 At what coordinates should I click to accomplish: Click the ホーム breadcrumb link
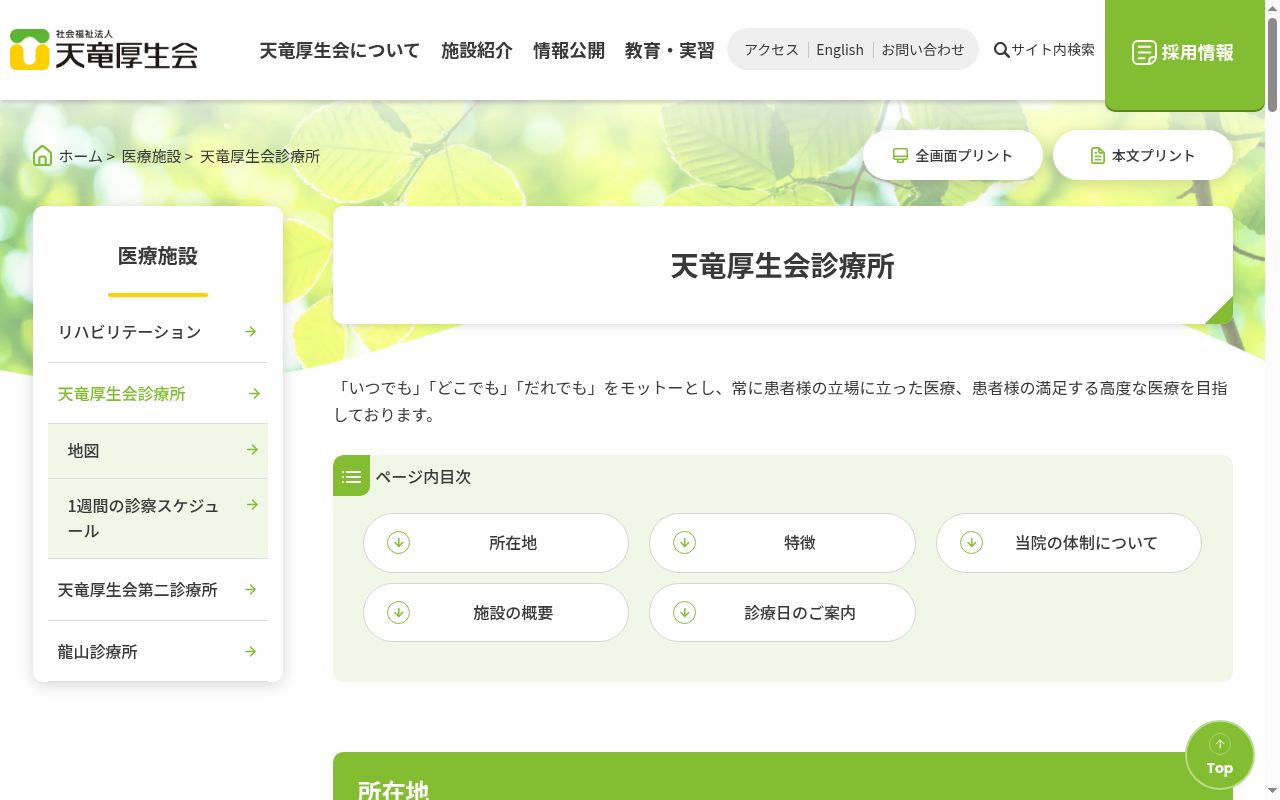(x=80, y=156)
